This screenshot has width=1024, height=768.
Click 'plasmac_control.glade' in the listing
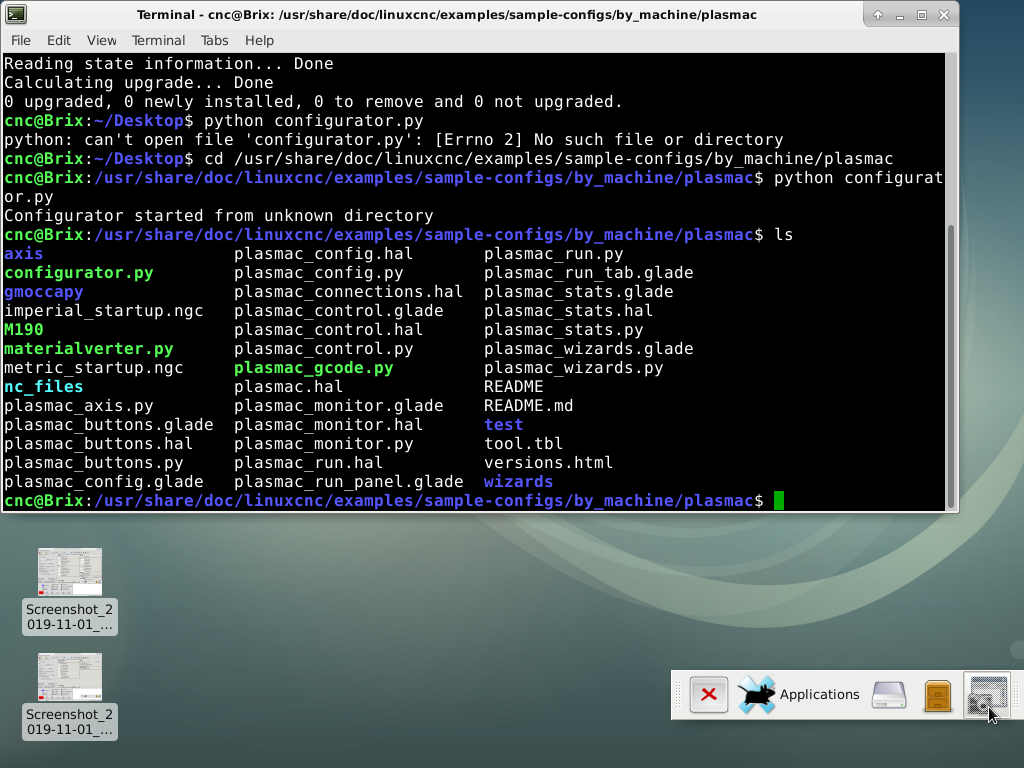(339, 311)
